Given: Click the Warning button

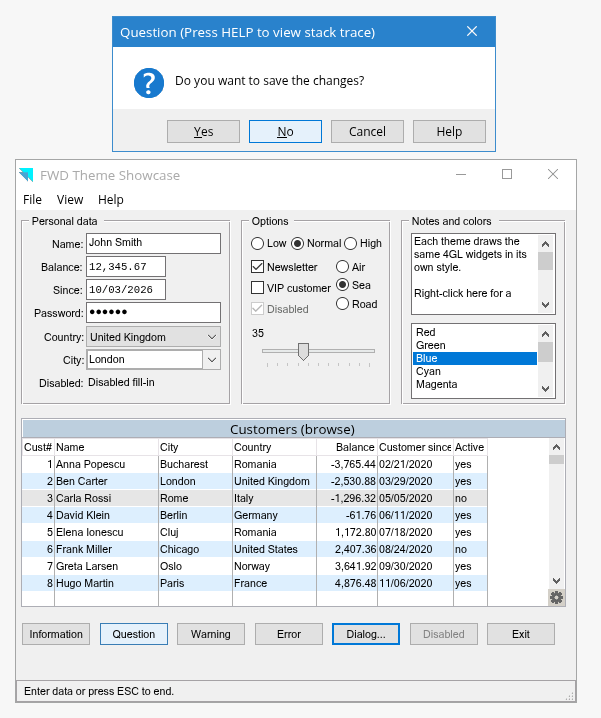Looking at the screenshot, I should click(x=211, y=634).
